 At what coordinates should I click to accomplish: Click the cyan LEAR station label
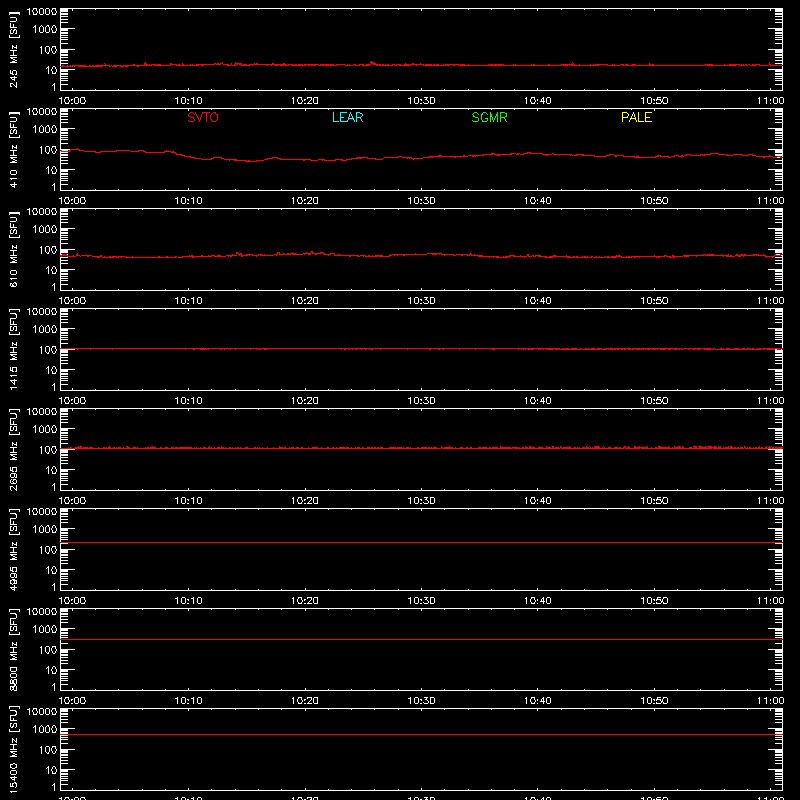(347, 117)
